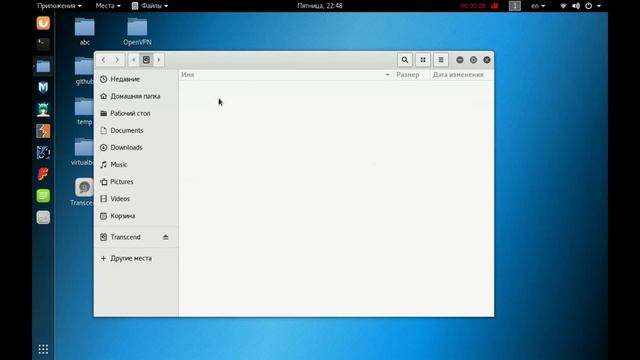Go to Домашняя папка
This screenshot has height=360, width=640.
click(136, 96)
